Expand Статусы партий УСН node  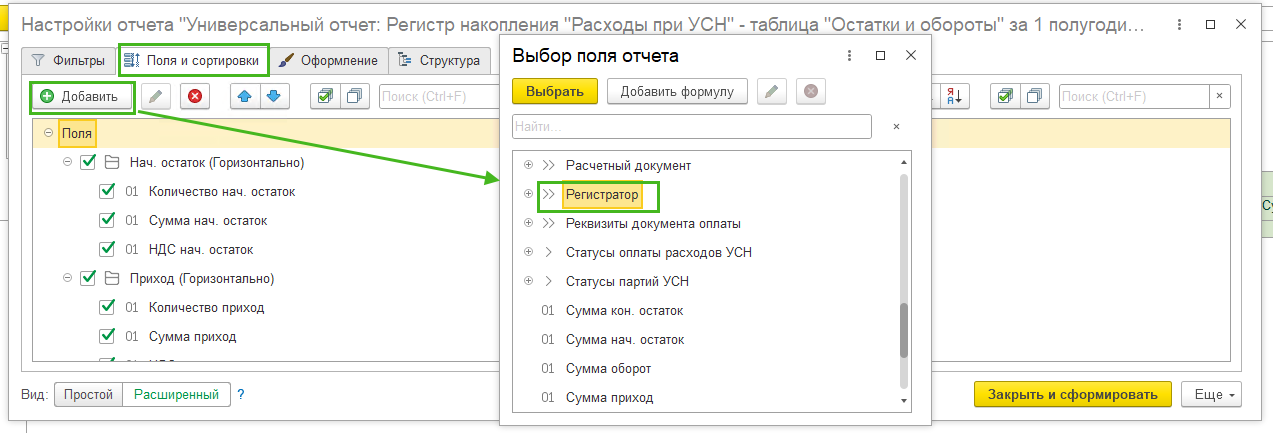point(528,281)
